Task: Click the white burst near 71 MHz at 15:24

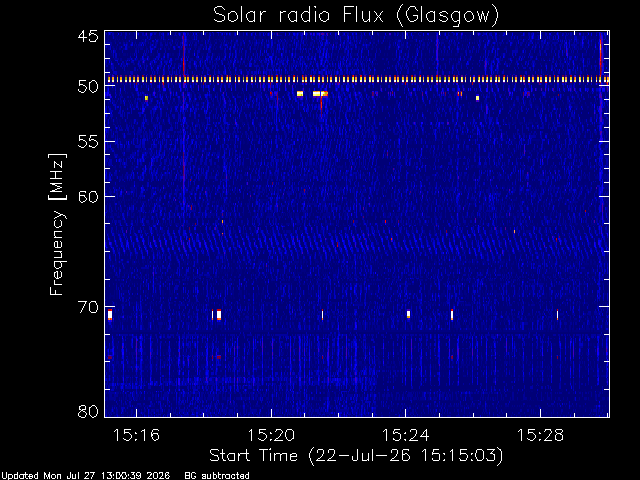Action: pos(408,314)
